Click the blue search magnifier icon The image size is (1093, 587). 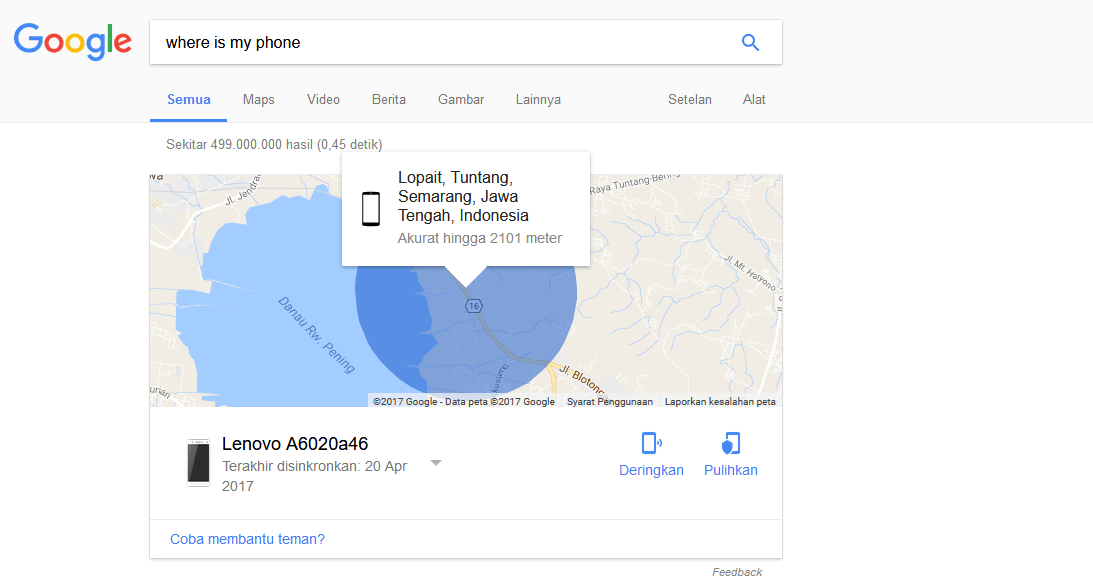[x=750, y=43]
